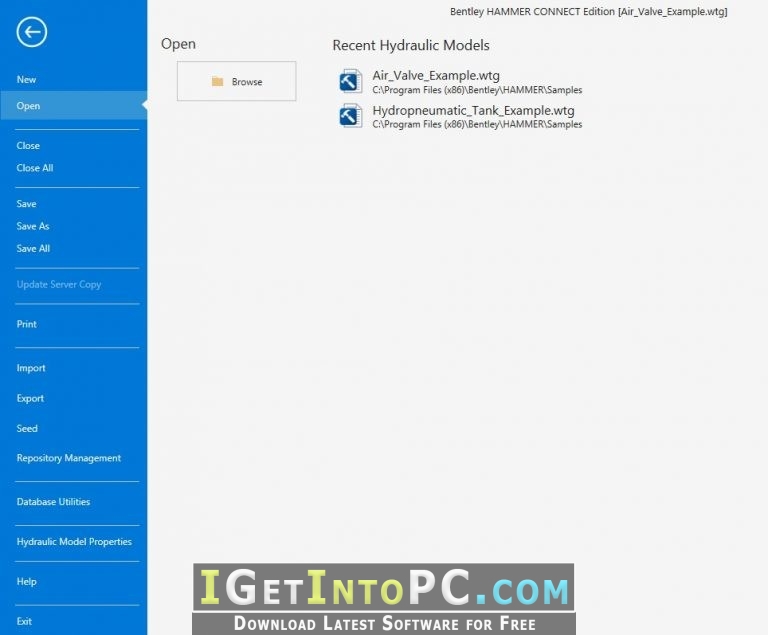This screenshot has height=635, width=768.
Task: Open the Import menu entry
Action: [x=31, y=368]
